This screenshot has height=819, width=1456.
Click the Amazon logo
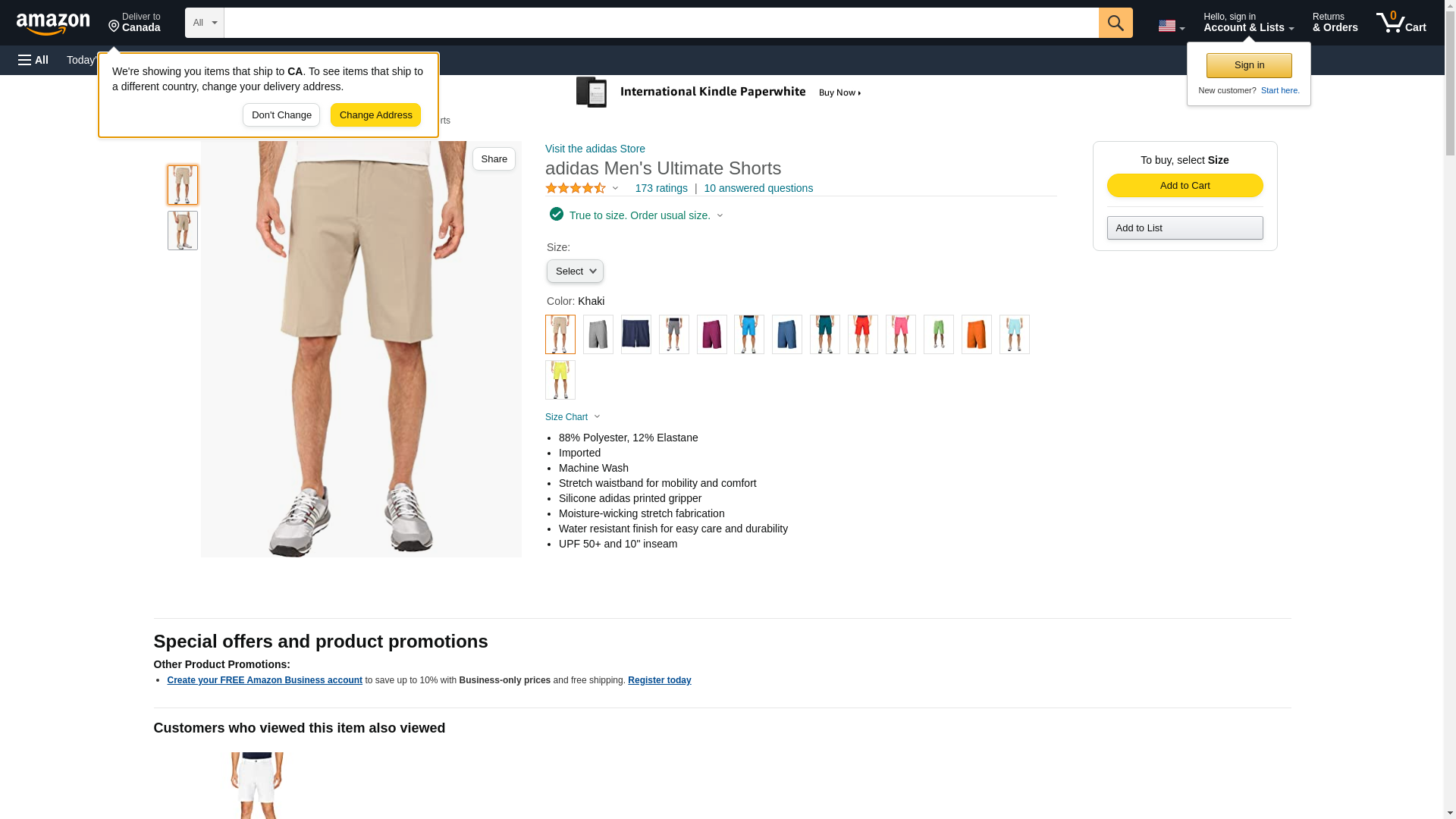(53, 24)
